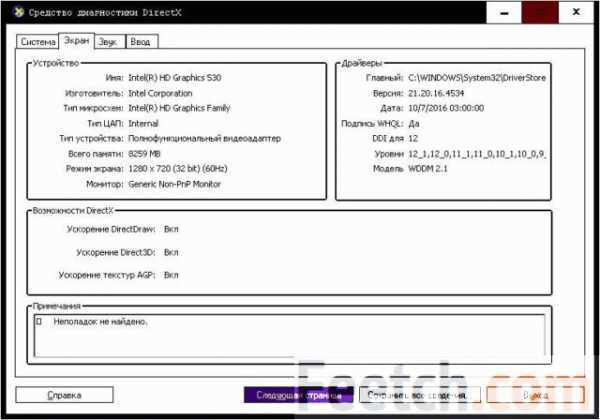Click driver version 21.20.16.4534
The height and width of the screenshot is (420, 600).
pyautogui.click(x=436, y=93)
